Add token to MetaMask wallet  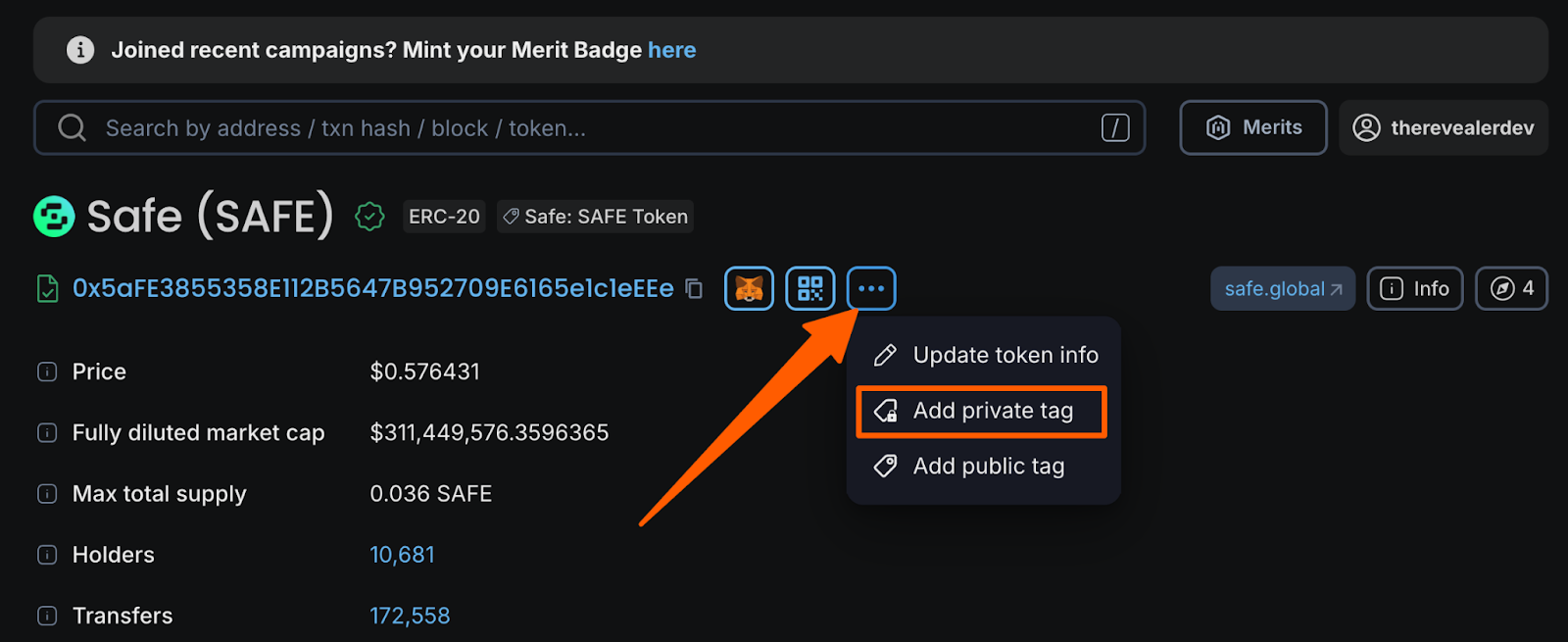pyautogui.click(x=748, y=287)
